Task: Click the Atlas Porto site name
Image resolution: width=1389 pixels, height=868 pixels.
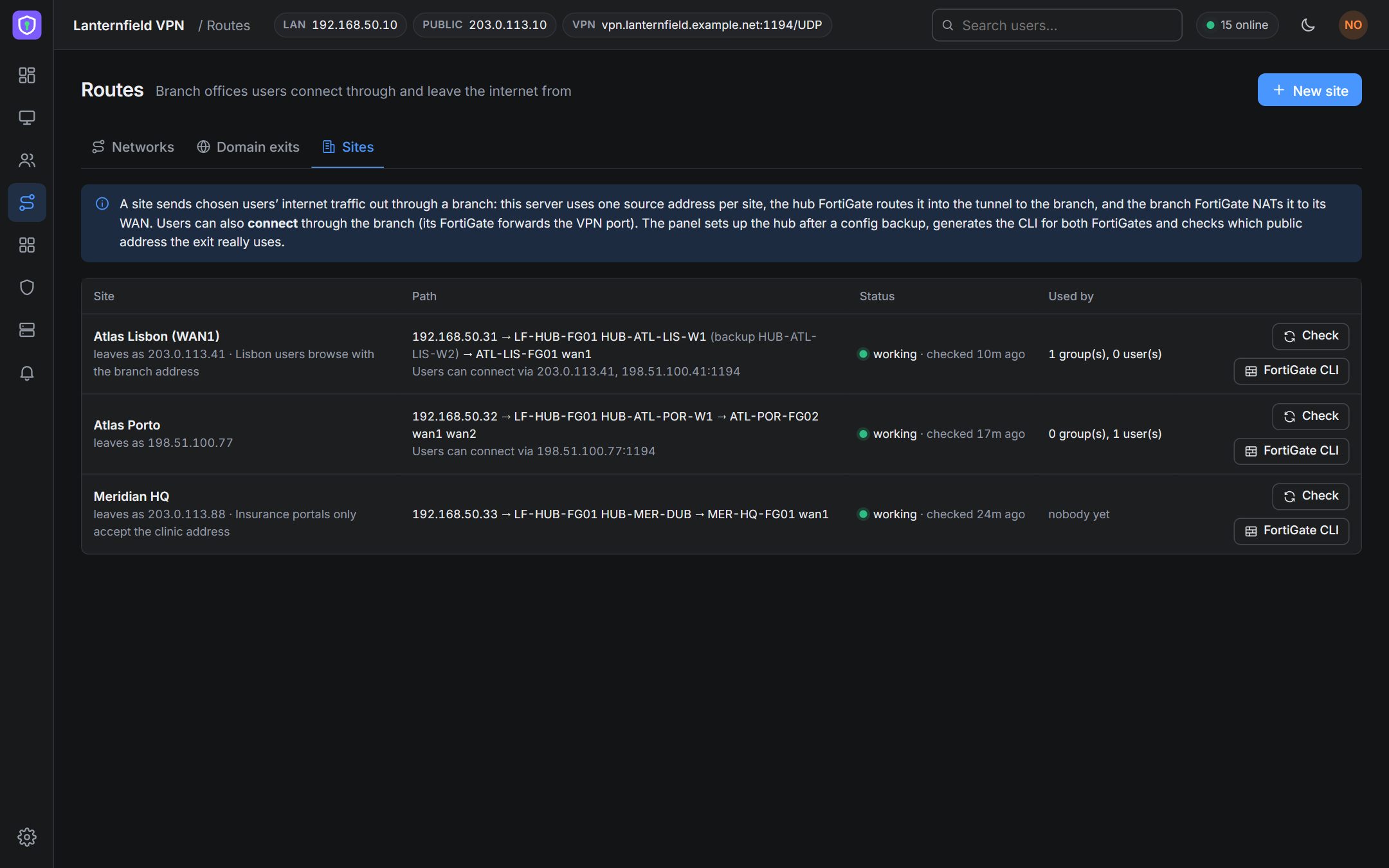Action: click(127, 425)
